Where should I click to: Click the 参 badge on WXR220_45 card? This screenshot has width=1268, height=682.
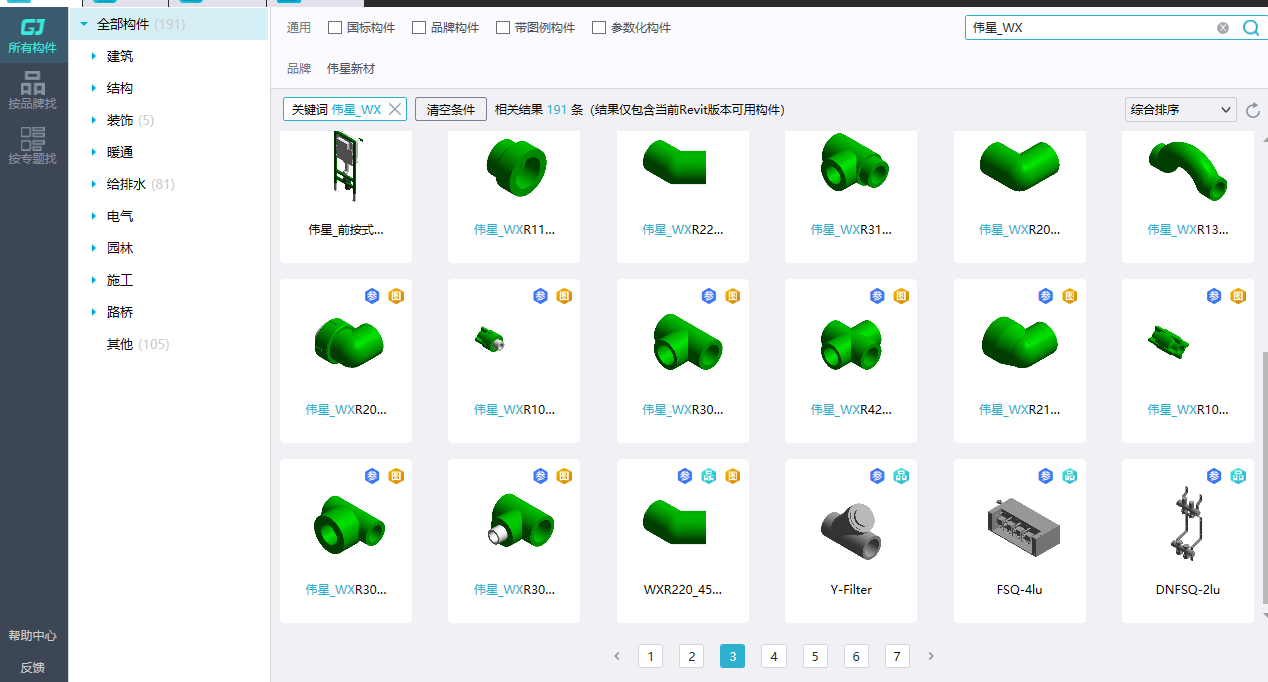click(685, 476)
